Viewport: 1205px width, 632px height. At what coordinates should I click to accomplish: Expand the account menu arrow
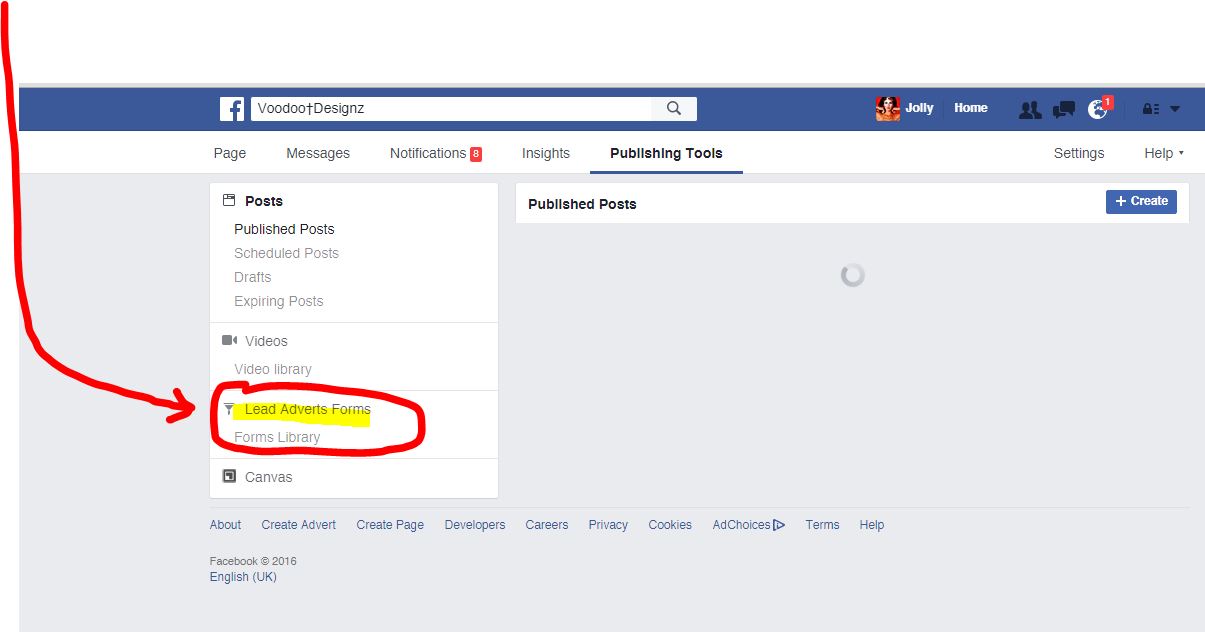click(1175, 109)
